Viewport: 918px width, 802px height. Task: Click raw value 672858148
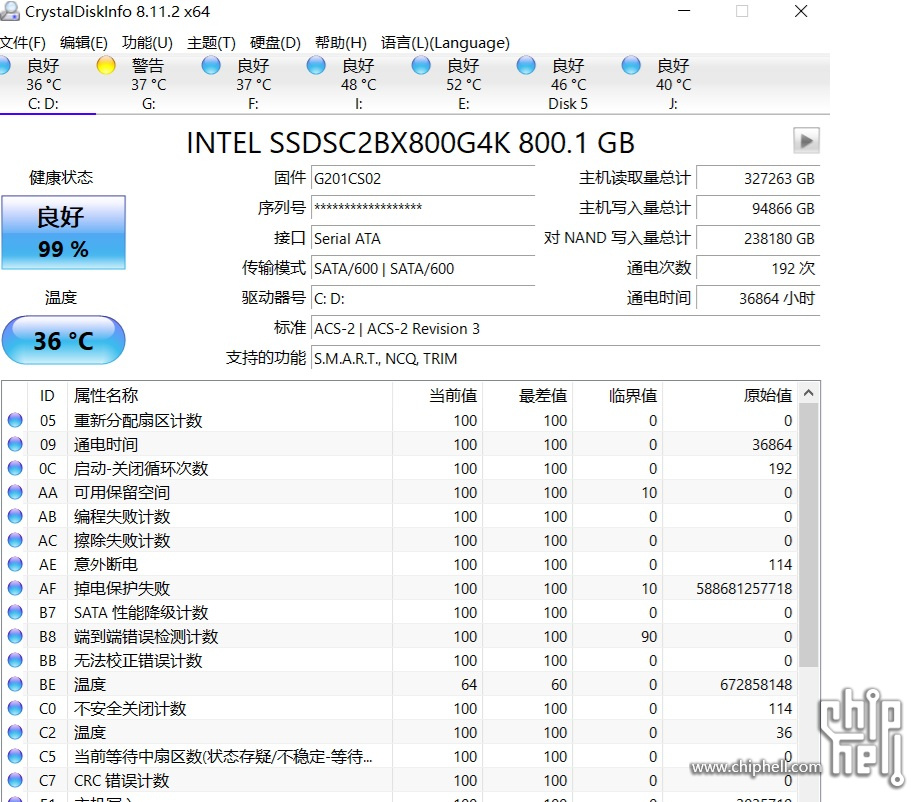pyautogui.click(x=756, y=684)
